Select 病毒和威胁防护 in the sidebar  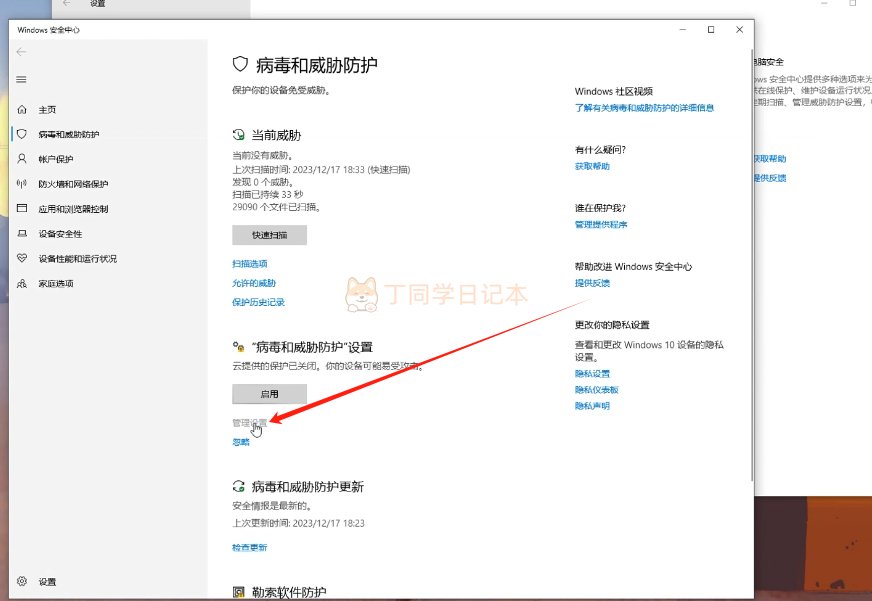pos(69,134)
